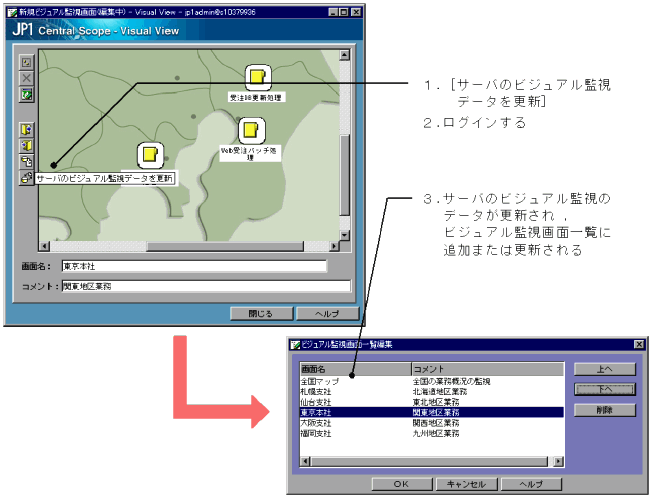Click the Web受注バッチ処理 node label
The height and width of the screenshot is (498, 651).
(249, 154)
